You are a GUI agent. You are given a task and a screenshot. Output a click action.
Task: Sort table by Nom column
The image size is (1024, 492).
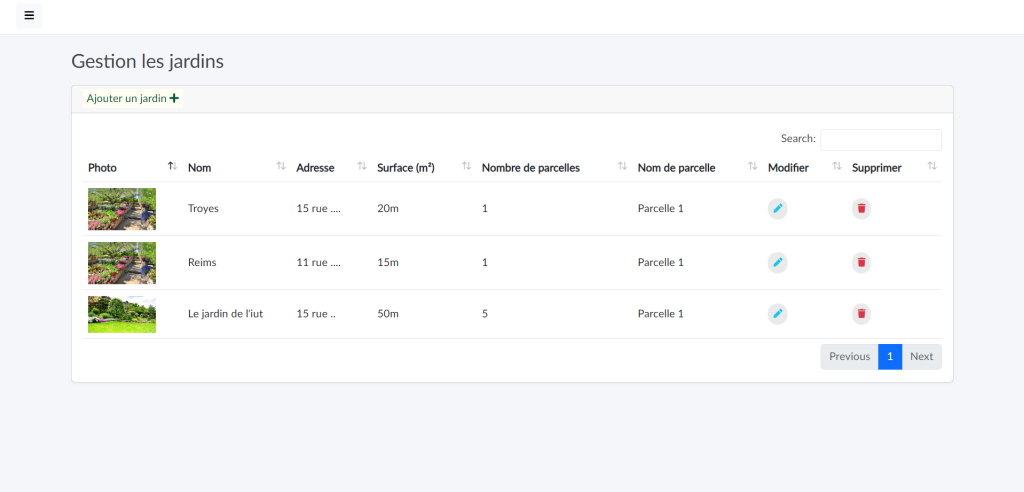tap(199, 168)
